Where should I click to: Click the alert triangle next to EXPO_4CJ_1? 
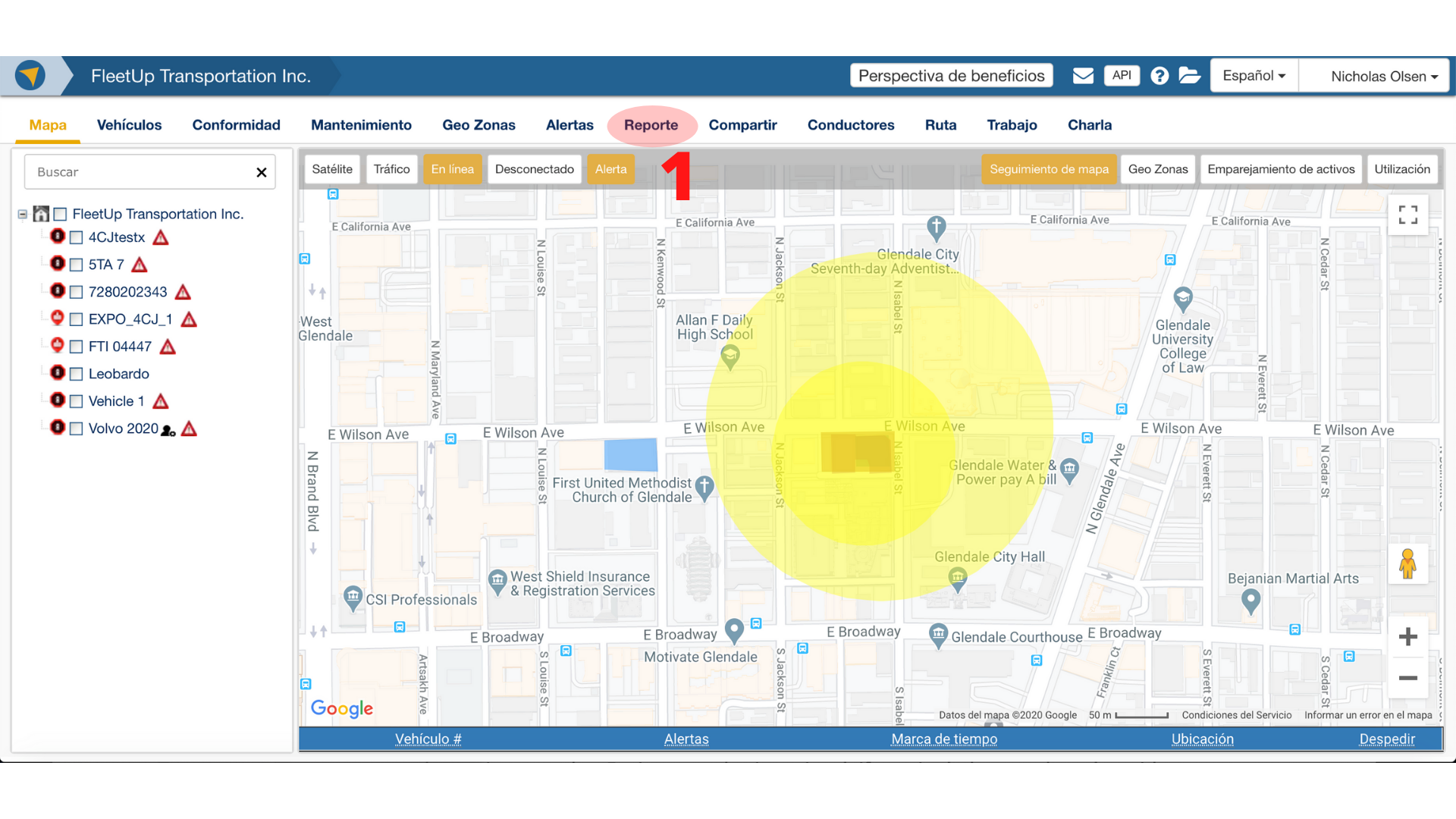[x=189, y=319]
